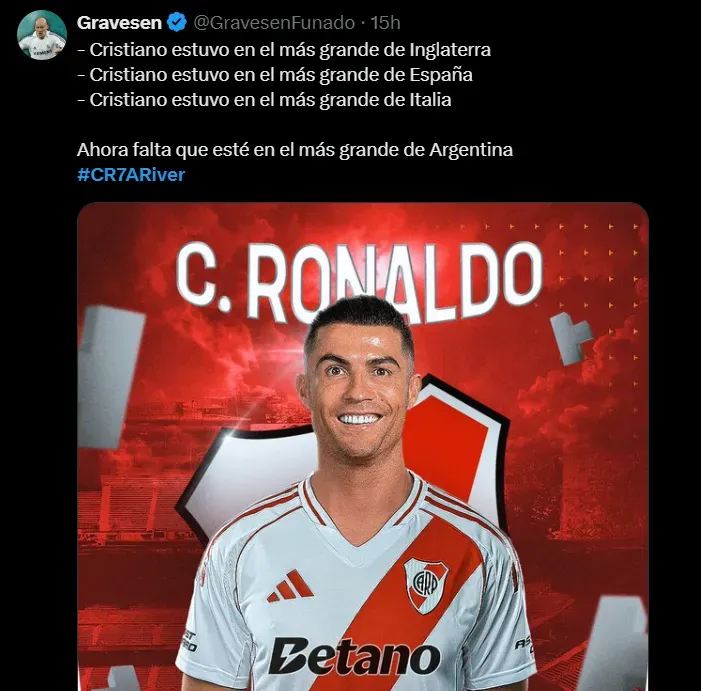Open the @GravesenFunado handle
The width and height of the screenshot is (701, 691).
point(274,22)
